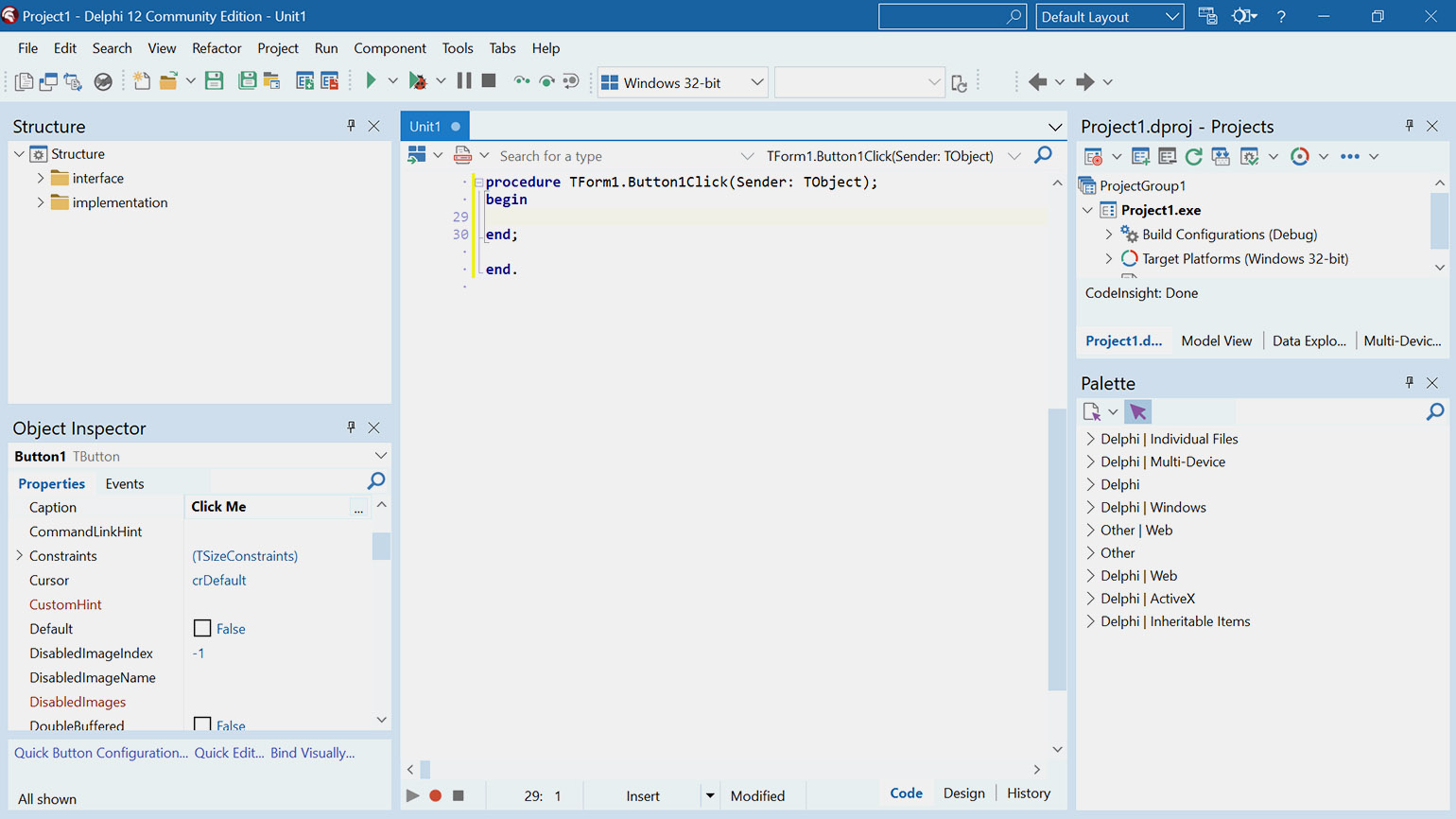Image resolution: width=1456 pixels, height=819 pixels.
Task: Click the Object Inspector vertical scrollbar thumb
Action: [381, 547]
